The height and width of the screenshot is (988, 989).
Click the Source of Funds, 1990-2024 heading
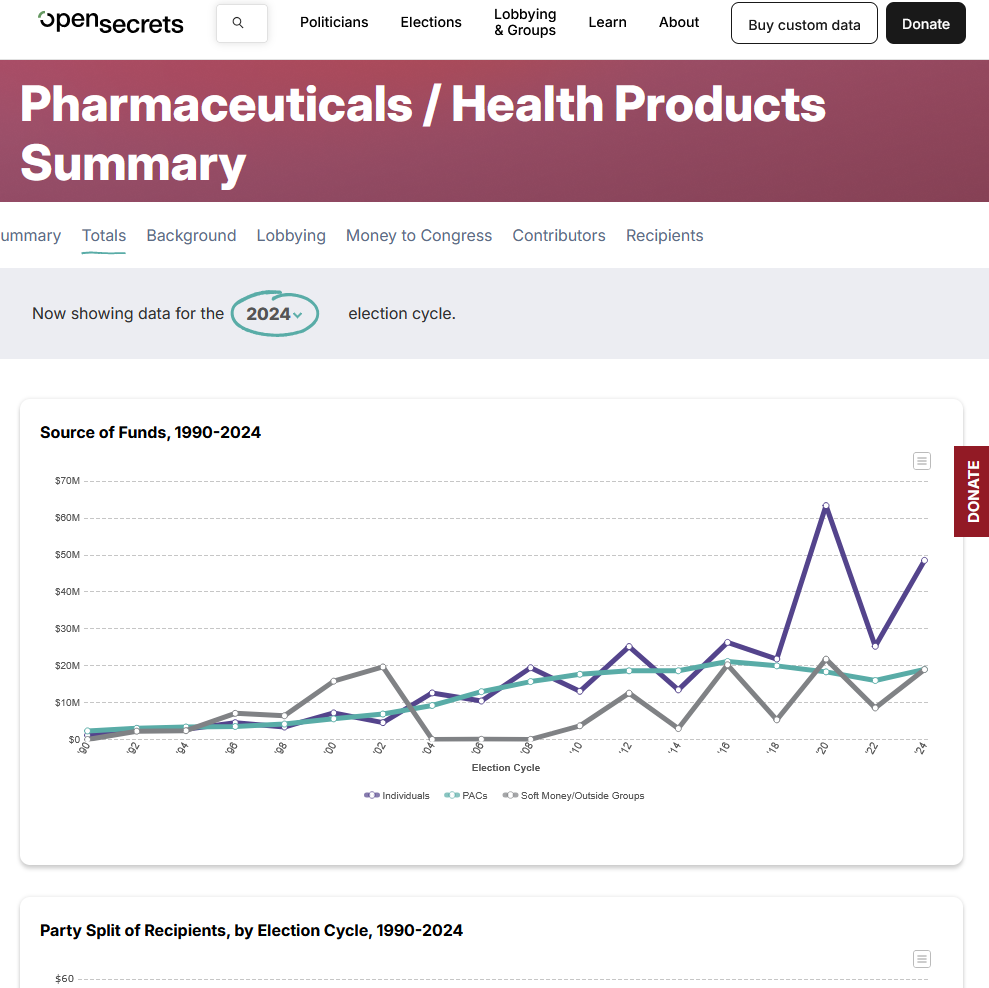(150, 433)
